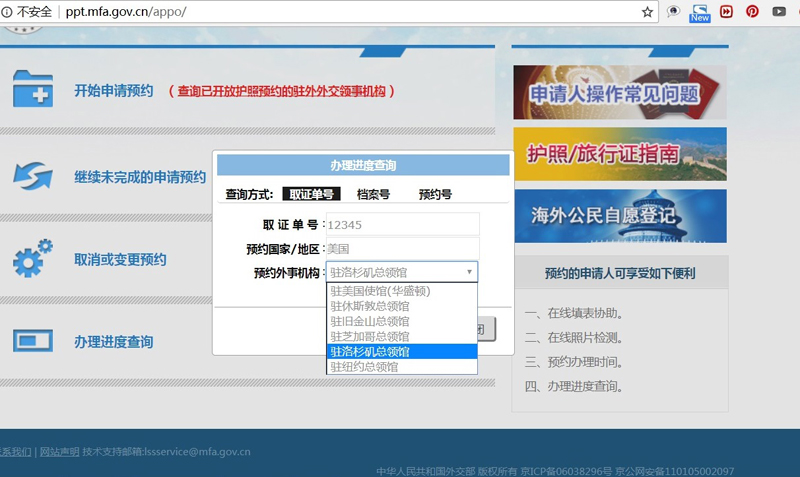Viewport: 800px width, 477px height.
Task: Click the gears icon beside 取消或变更预约
Action: (33, 258)
